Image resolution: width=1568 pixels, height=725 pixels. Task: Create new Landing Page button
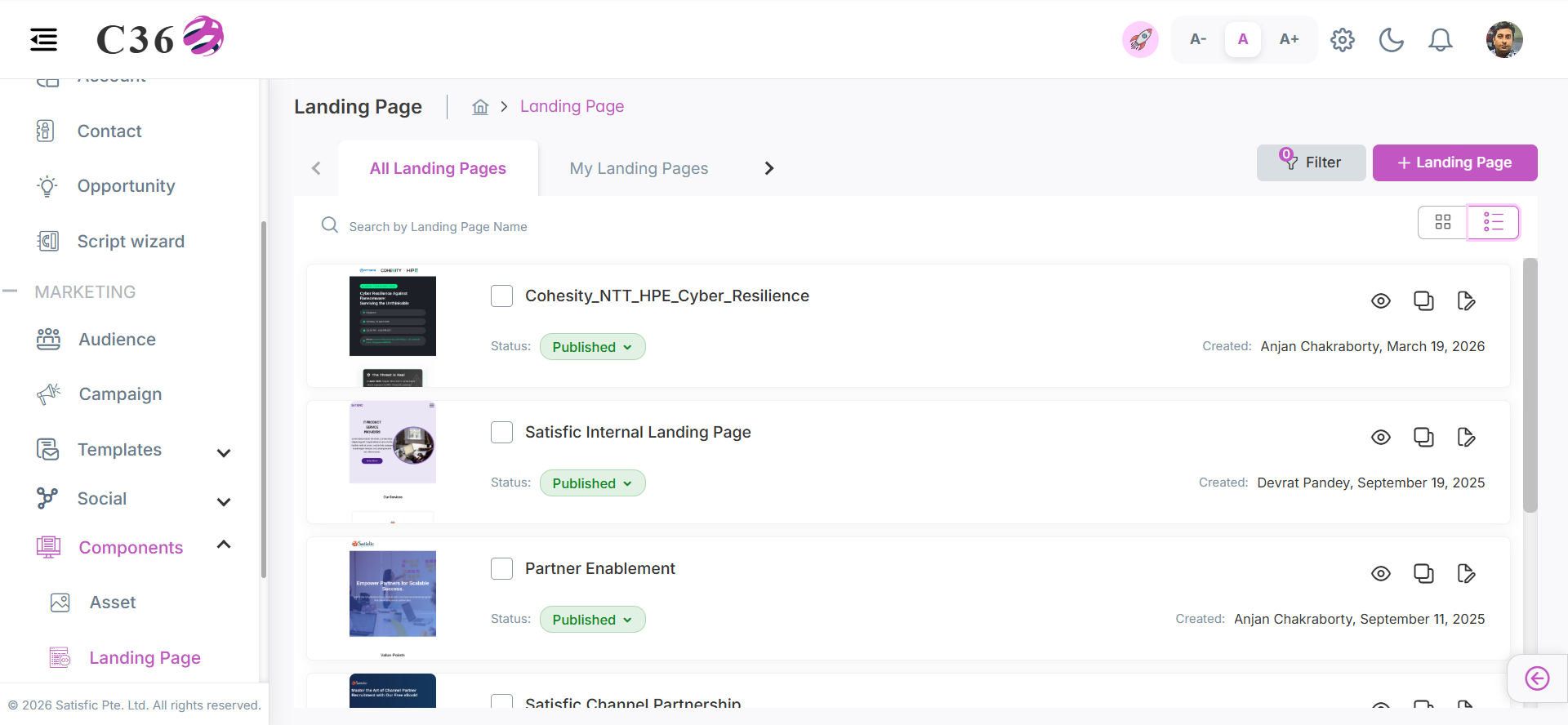click(1454, 162)
